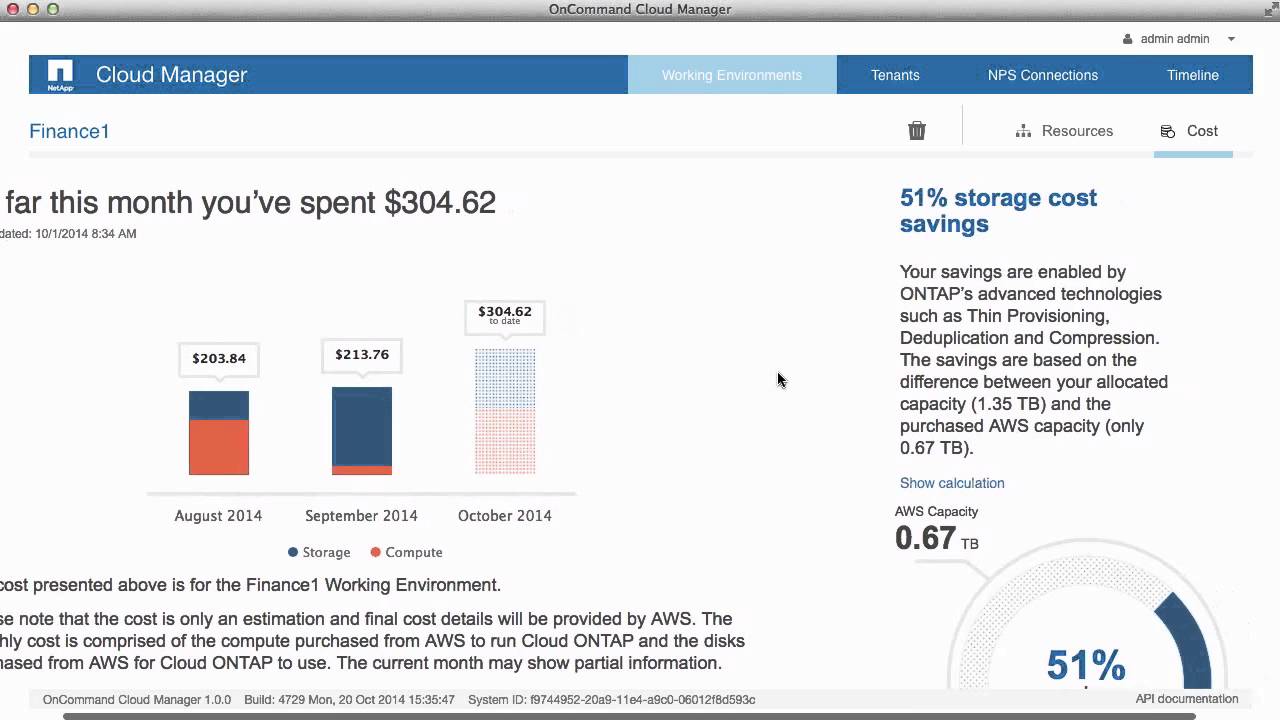Go to the Timeline tab
This screenshot has height=720, width=1280.
coord(1193,75)
